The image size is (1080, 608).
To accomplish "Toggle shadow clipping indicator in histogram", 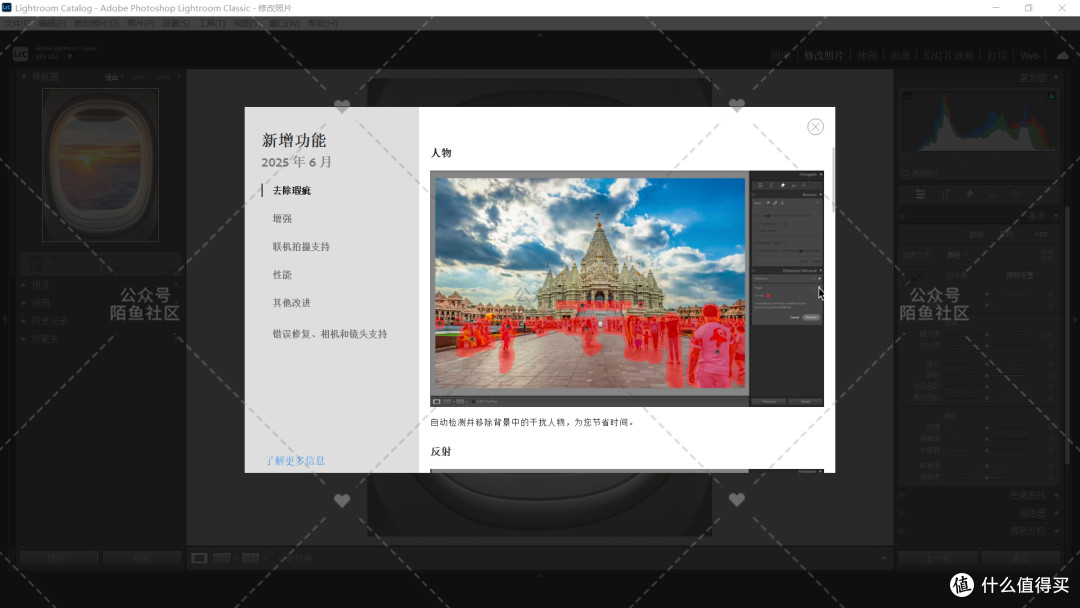I will coord(907,96).
